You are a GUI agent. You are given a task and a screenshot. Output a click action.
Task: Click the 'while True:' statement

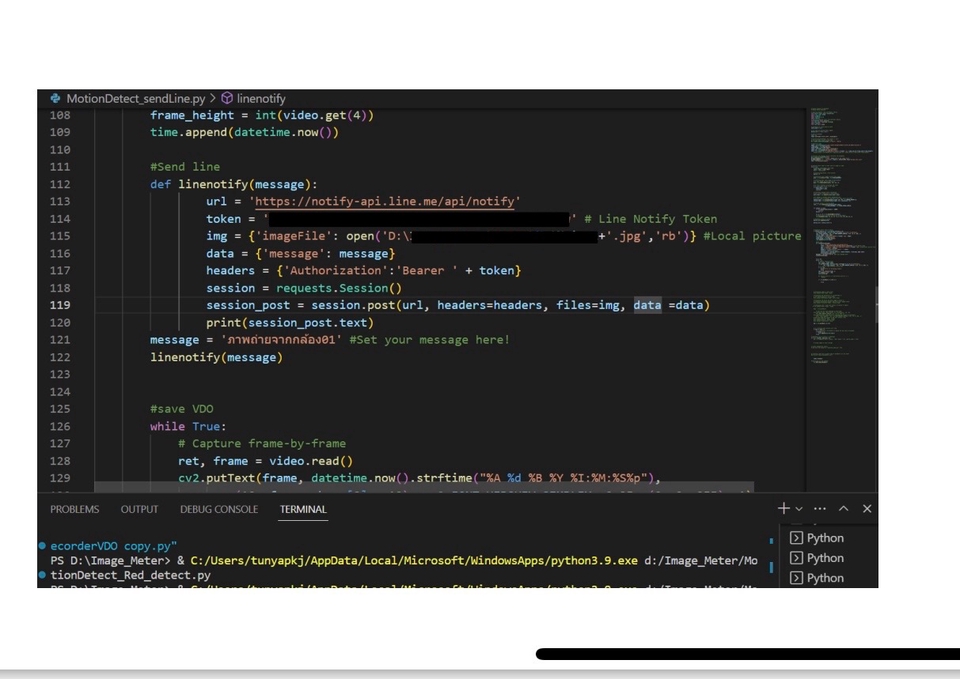188,426
